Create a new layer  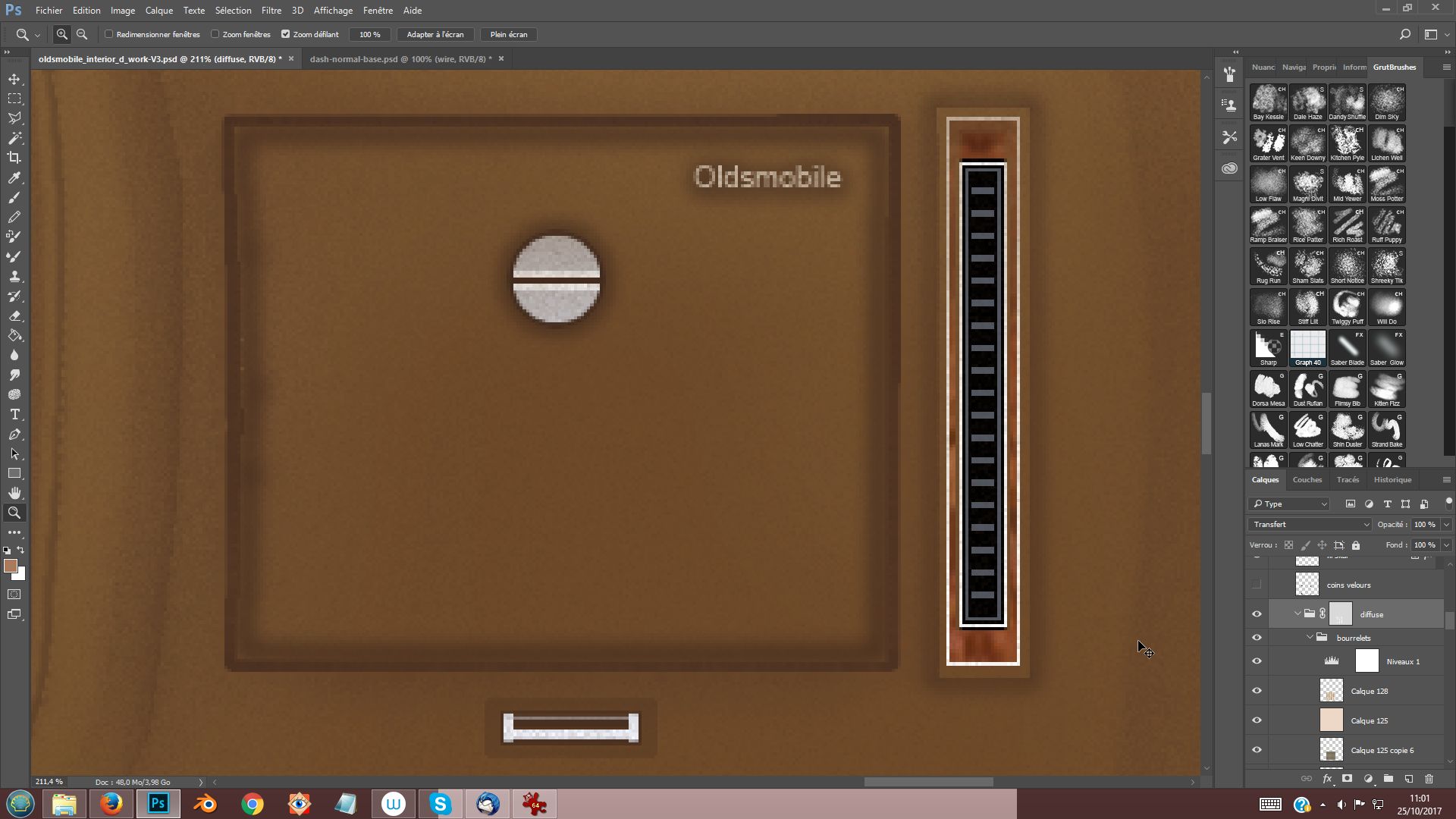pyautogui.click(x=1409, y=779)
